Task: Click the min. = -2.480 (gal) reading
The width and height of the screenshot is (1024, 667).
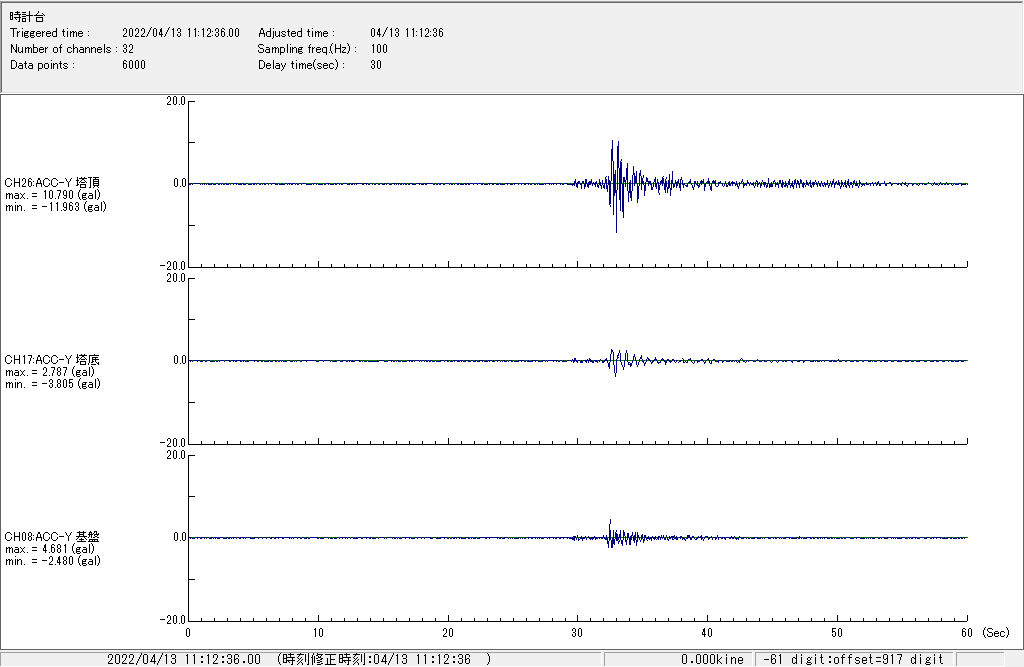Action: tap(52, 561)
